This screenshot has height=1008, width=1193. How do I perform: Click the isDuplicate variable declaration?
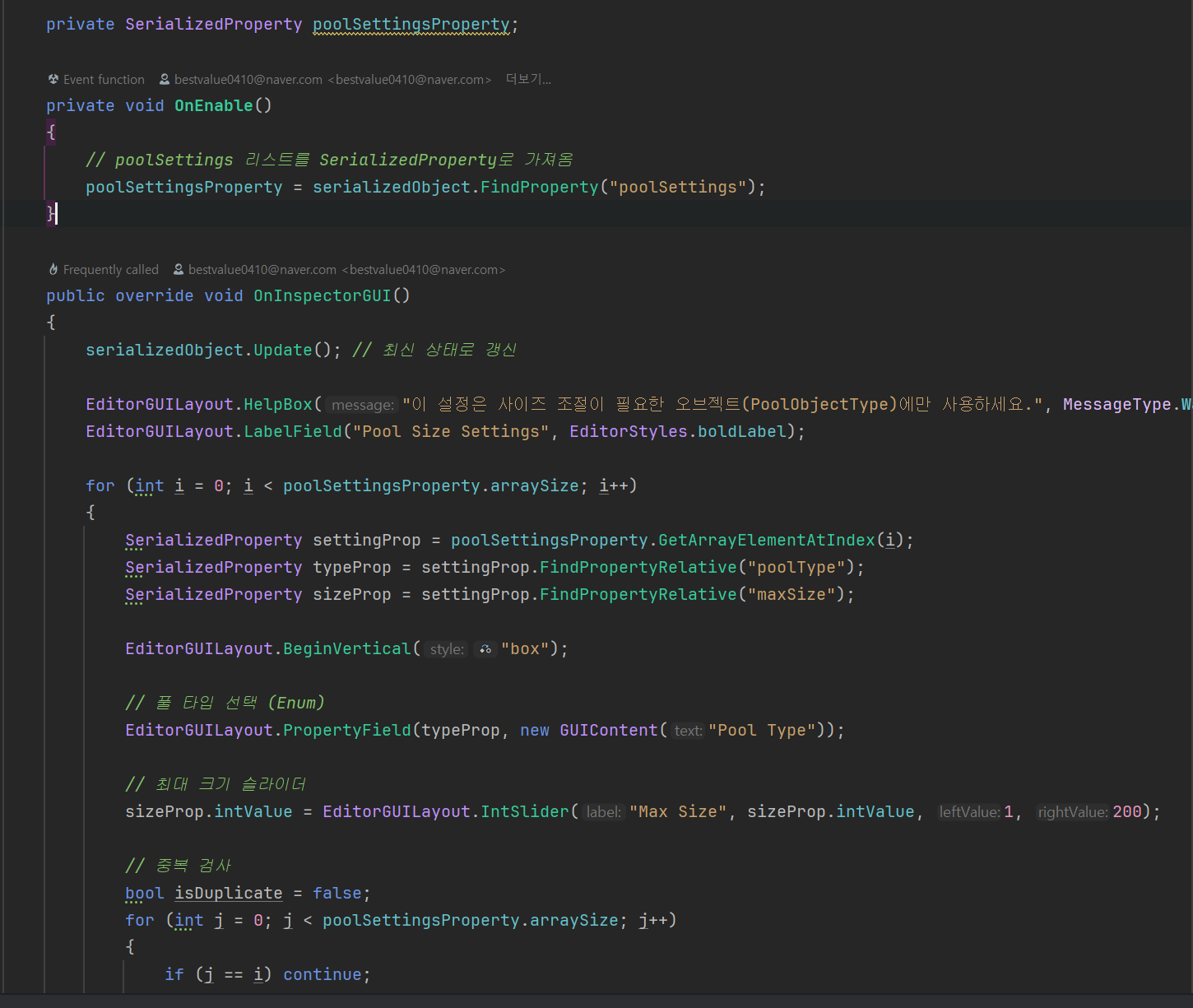(x=229, y=893)
